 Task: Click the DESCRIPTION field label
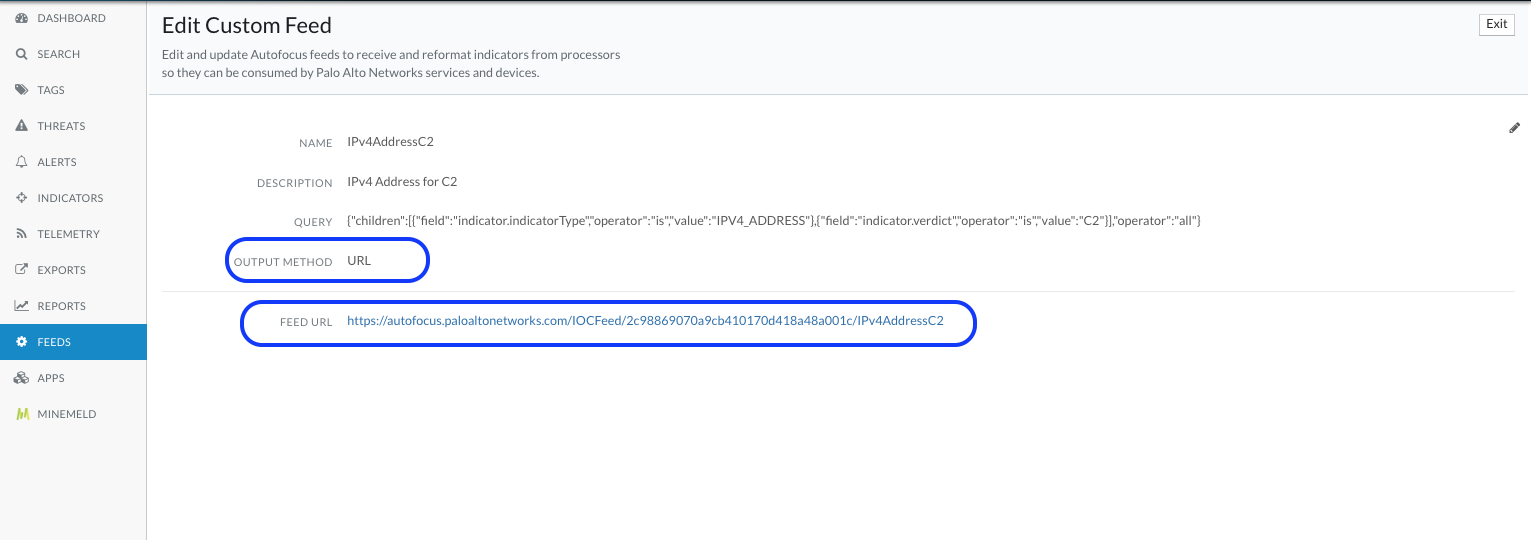pyautogui.click(x=295, y=183)
